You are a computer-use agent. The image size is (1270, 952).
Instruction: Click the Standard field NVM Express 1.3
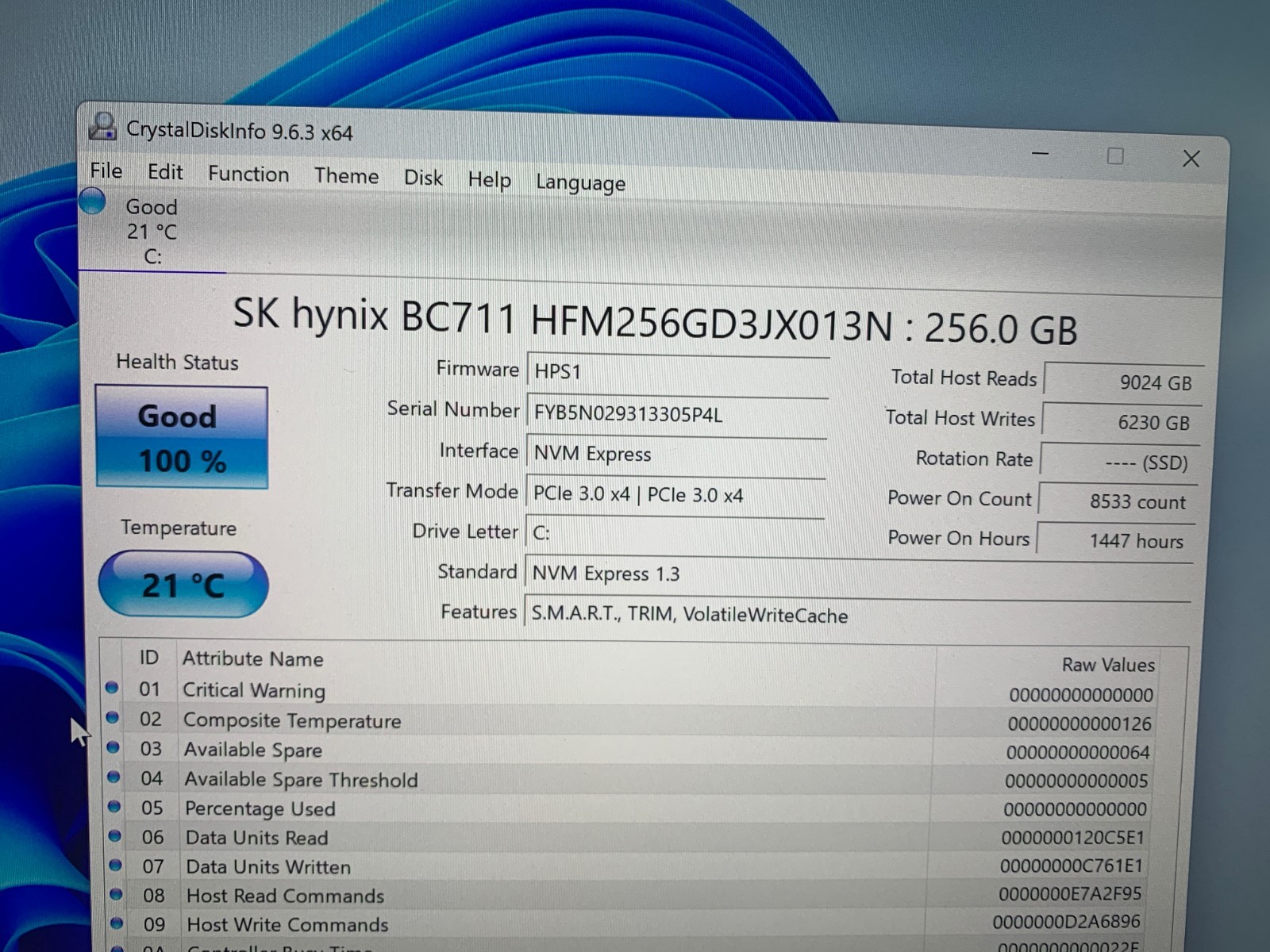[858, 576]
